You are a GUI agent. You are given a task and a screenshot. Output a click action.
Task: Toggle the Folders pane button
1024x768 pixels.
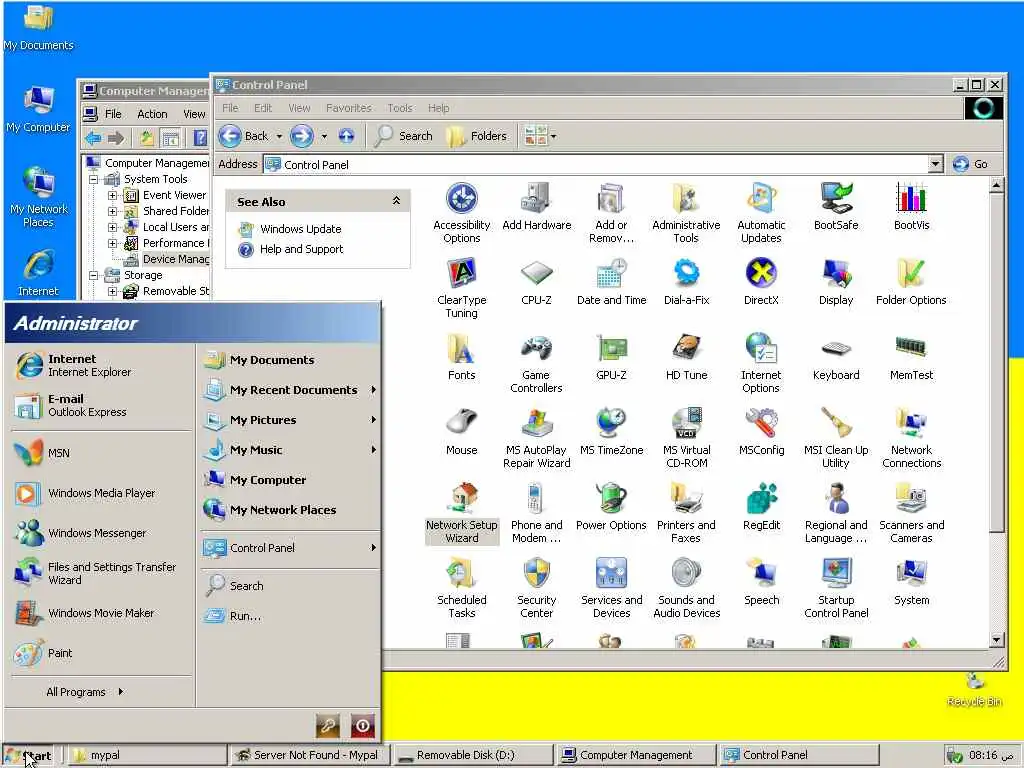point(476,136)
